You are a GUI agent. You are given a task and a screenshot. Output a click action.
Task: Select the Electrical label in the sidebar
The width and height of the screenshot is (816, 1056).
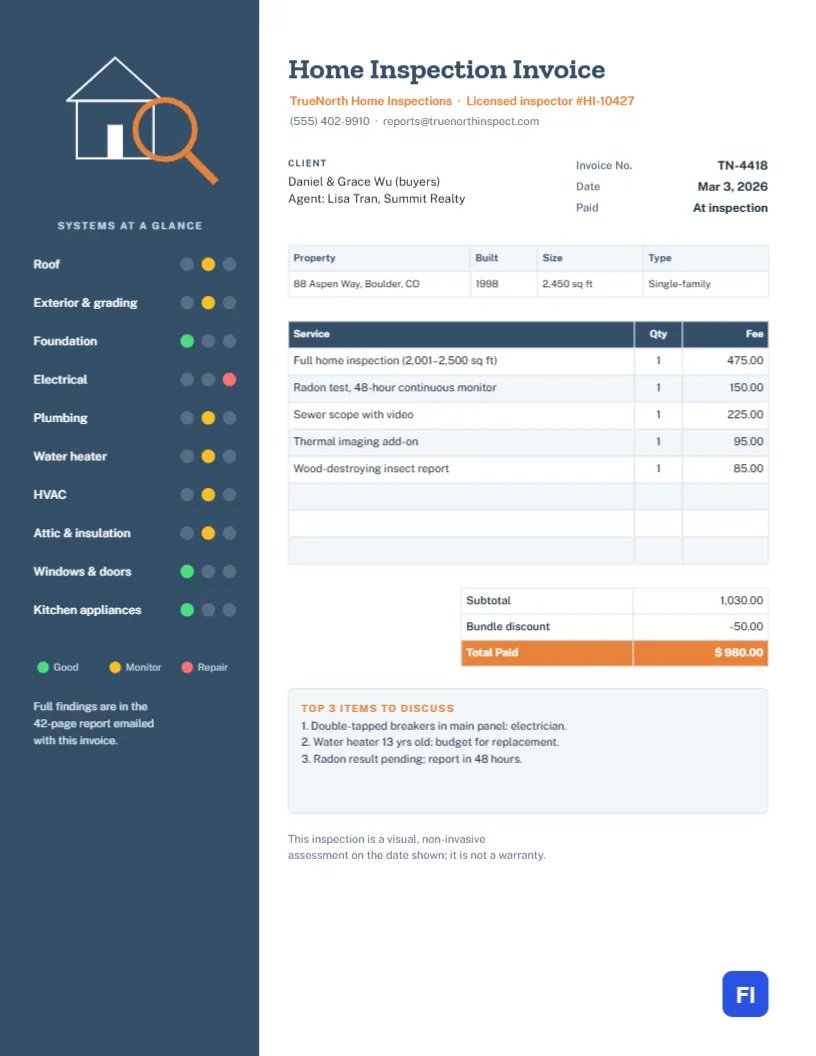pyautogui.click(x=60, y=379)
